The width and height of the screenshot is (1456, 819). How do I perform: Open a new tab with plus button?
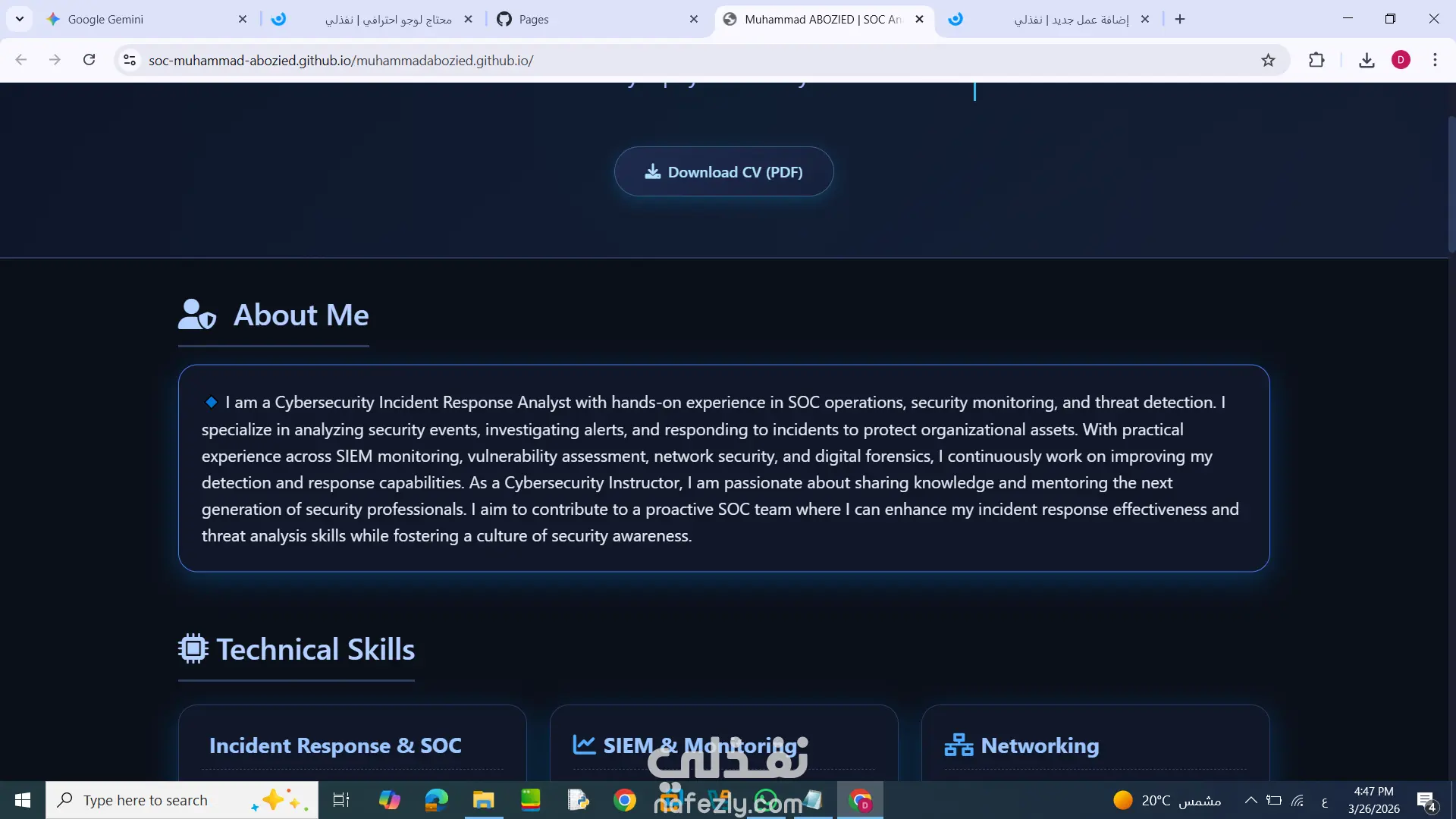click(x=1180, y=19)
